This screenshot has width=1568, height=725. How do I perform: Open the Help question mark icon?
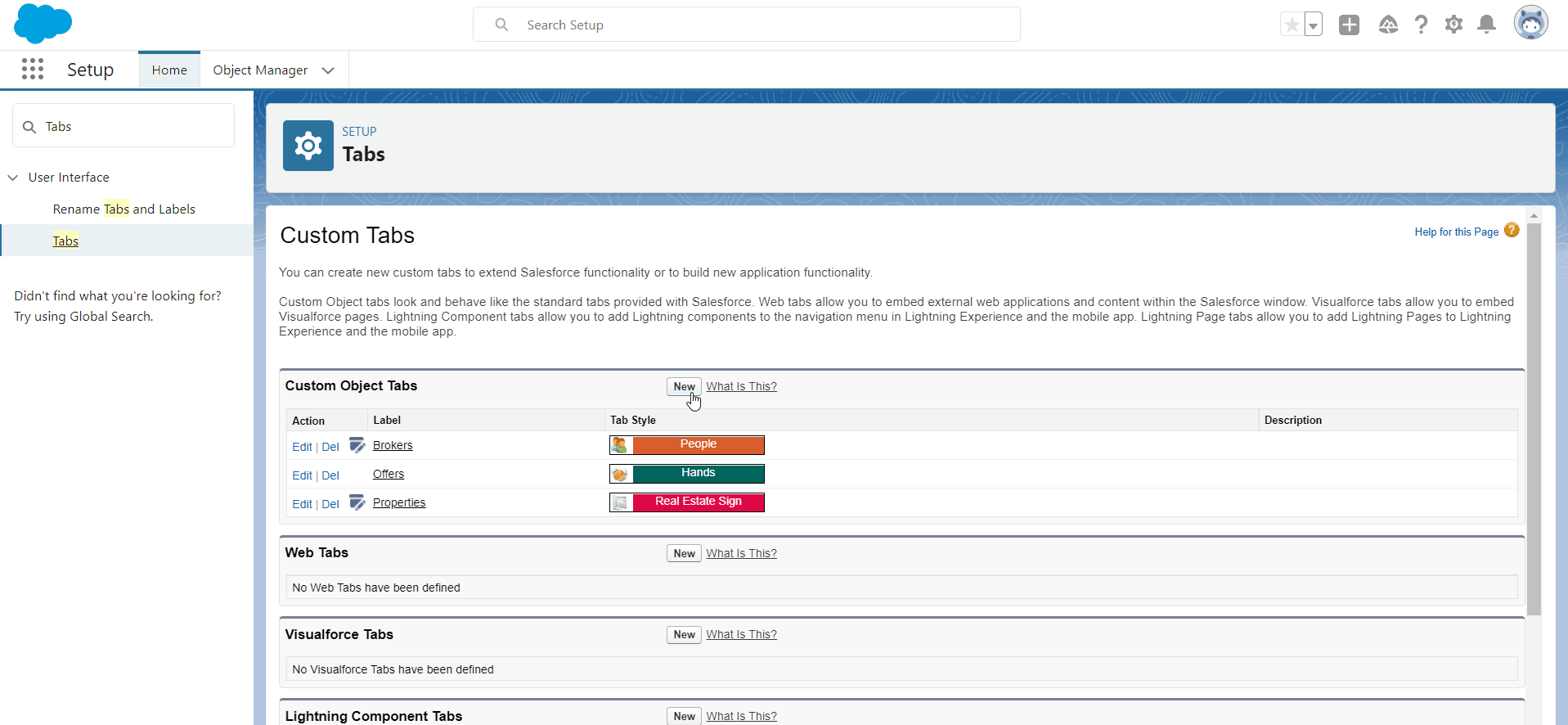click(1421, 25)
